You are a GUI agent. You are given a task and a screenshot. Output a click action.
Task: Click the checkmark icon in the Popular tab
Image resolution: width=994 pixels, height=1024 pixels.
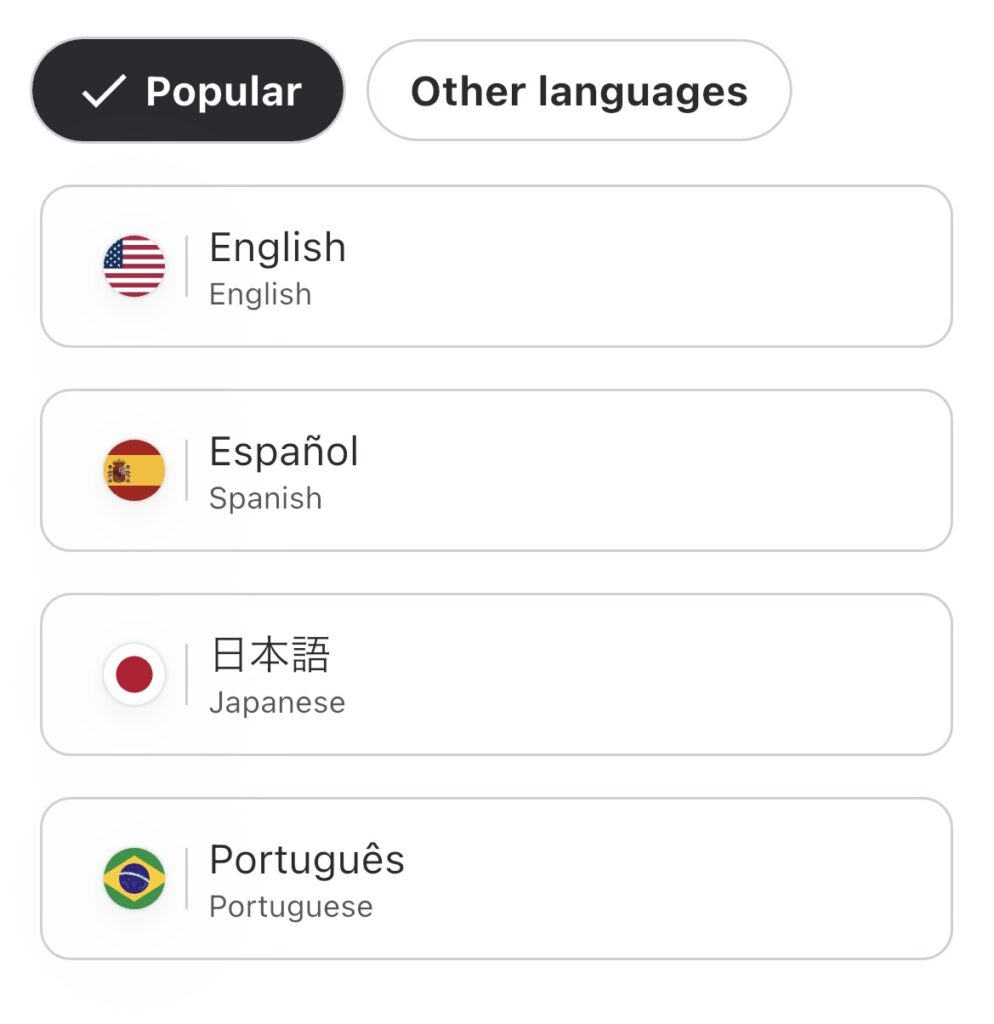click(103, 92)
